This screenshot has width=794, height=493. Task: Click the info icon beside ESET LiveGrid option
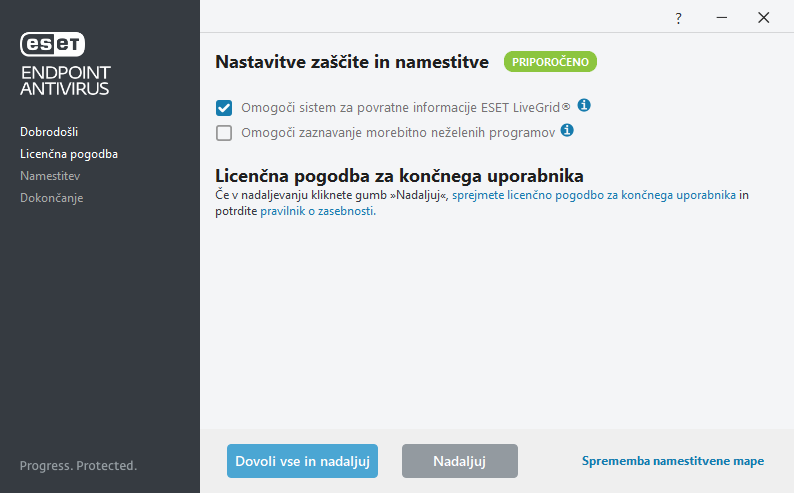tap(584, 105)
